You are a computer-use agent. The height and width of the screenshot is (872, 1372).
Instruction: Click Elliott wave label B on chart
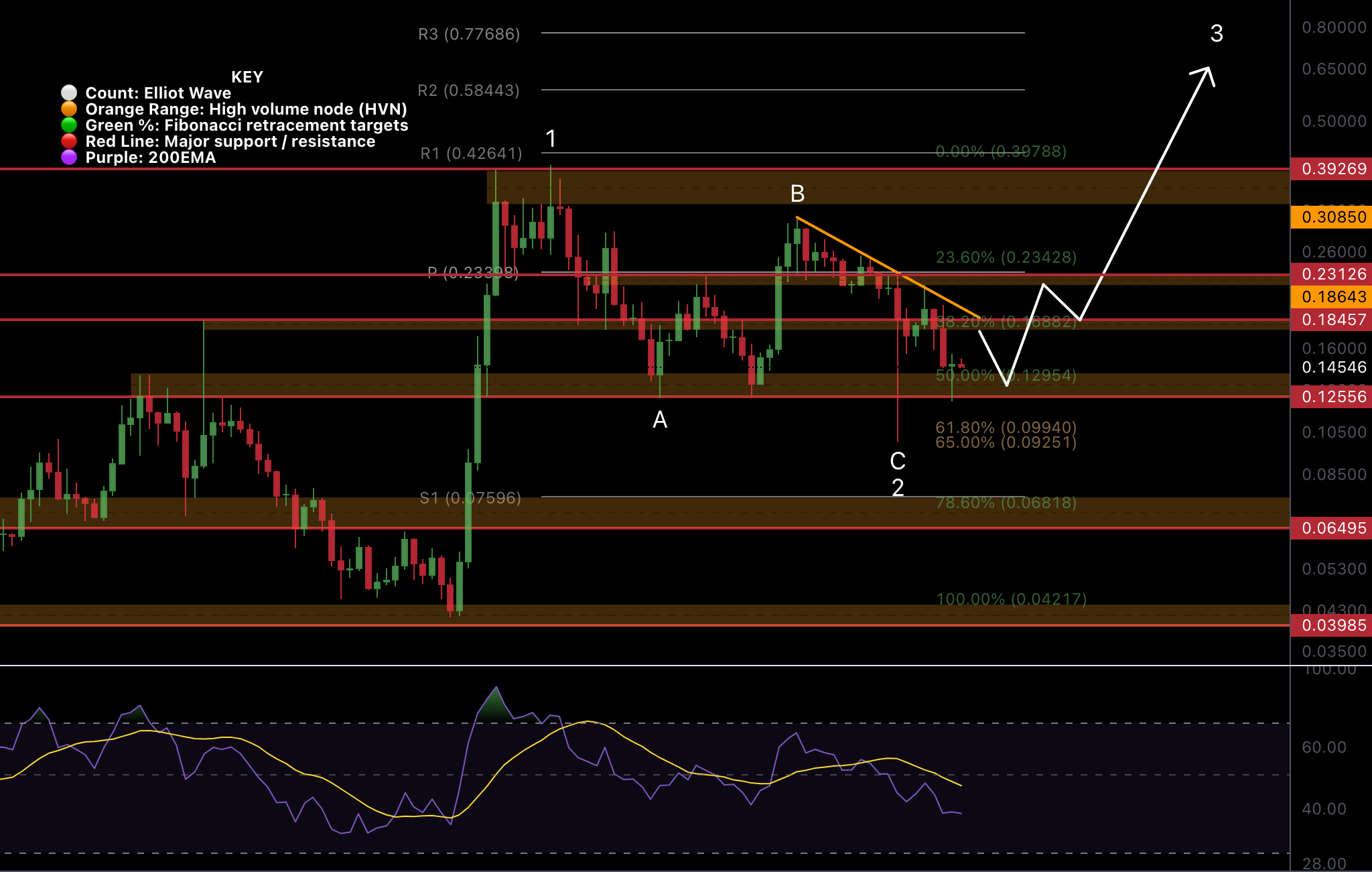click(x=797, y=194)
